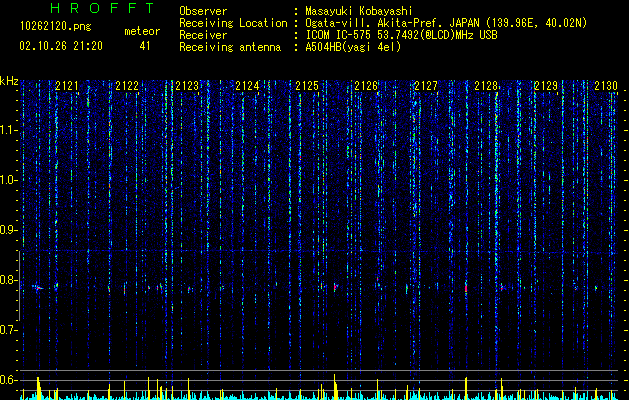Image resolution: width=629 pixels, height=400 pixels.
Task: Click the gray vertical frequency range bar
Action: coord(19,286)
